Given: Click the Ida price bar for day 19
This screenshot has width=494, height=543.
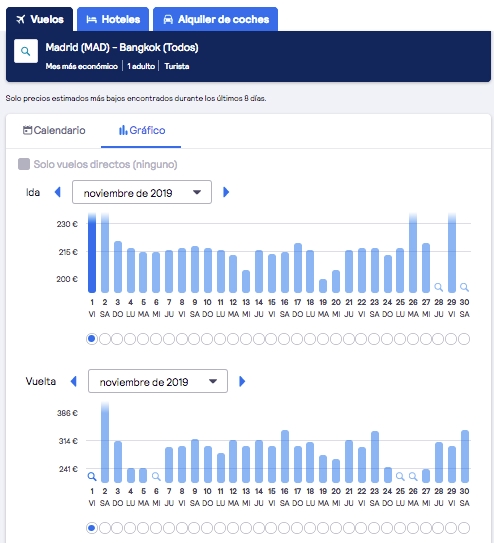Looking at the screenshot, I should [323, 286].
